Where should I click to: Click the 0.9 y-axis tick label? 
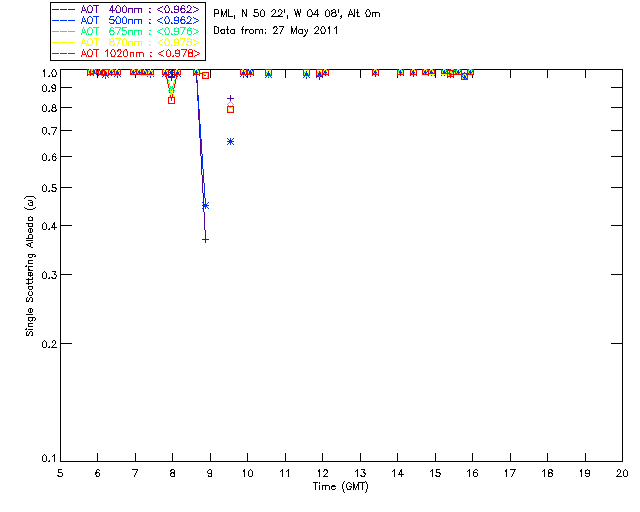click(49, 88)
